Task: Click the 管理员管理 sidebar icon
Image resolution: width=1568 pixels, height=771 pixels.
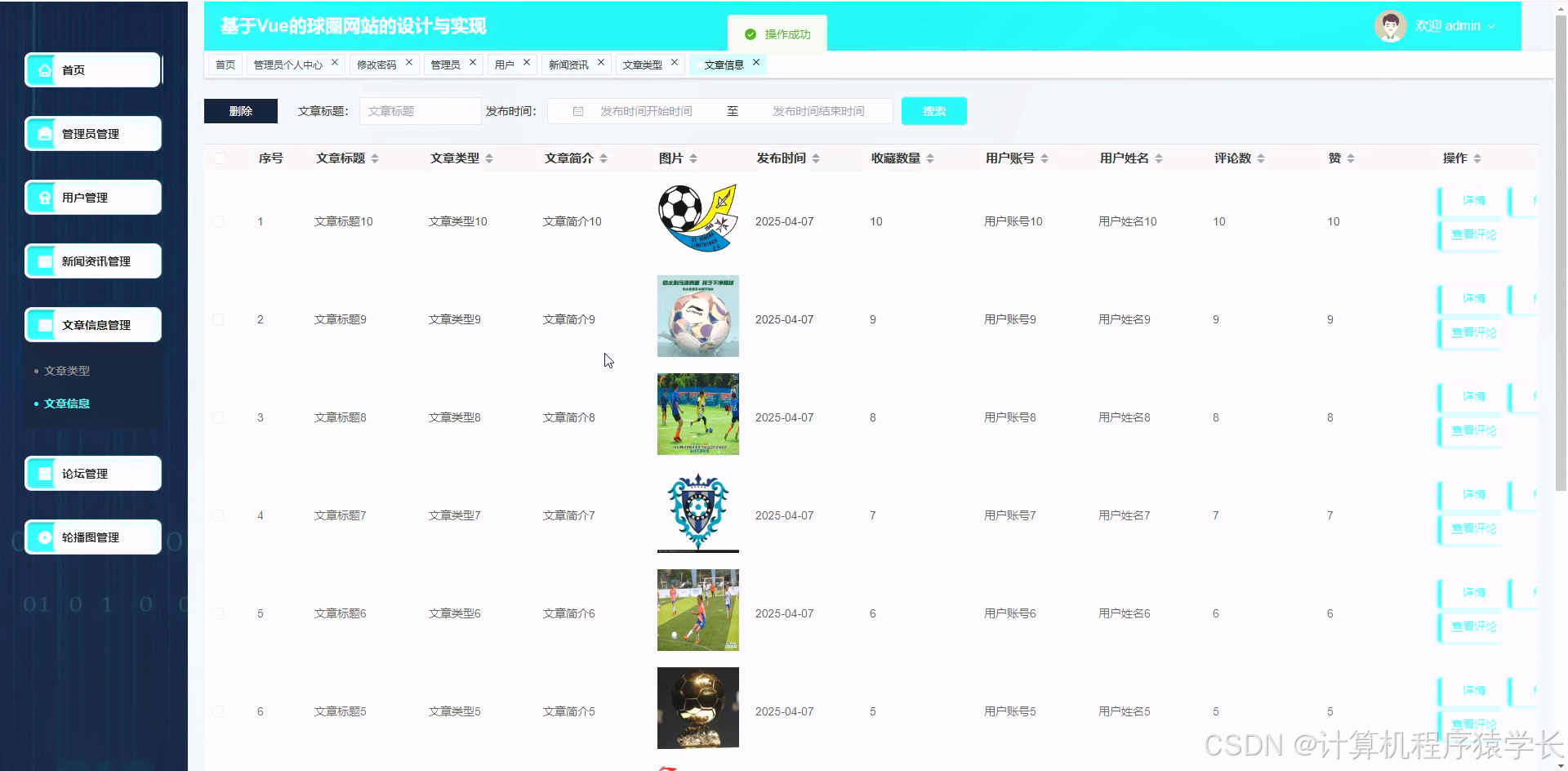Action: [x=45, y=134]
